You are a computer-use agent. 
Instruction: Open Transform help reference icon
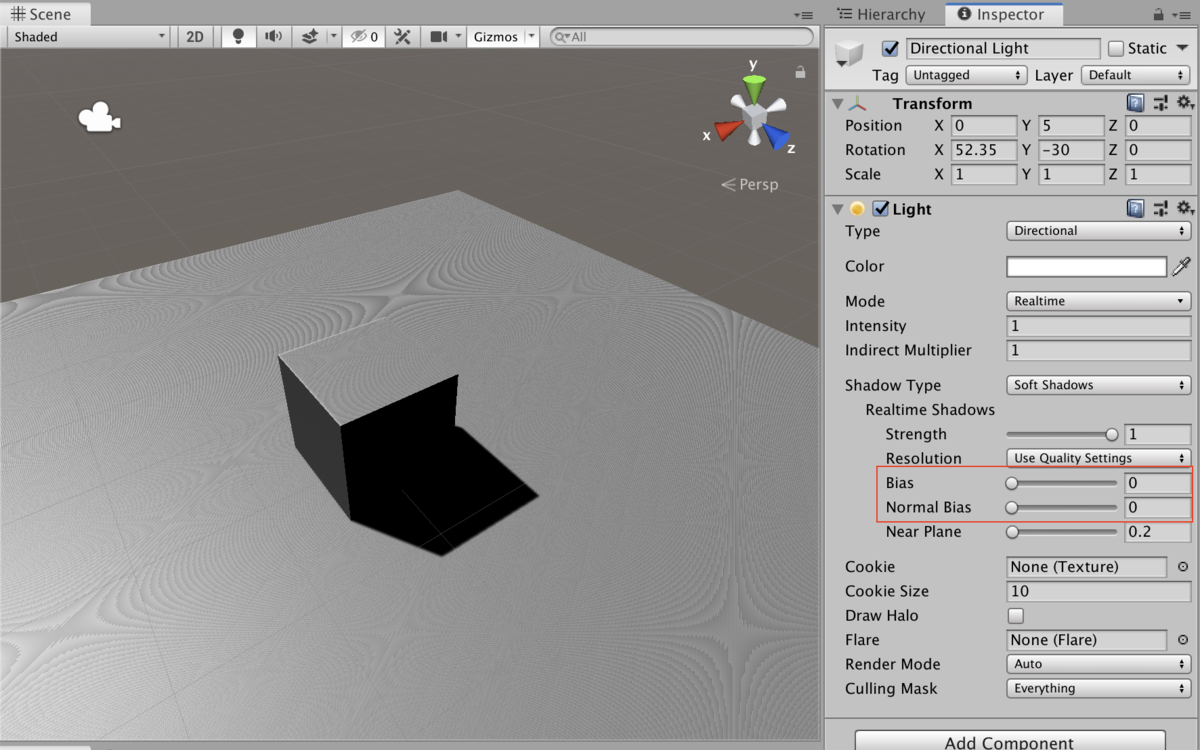pos(1135,103)
